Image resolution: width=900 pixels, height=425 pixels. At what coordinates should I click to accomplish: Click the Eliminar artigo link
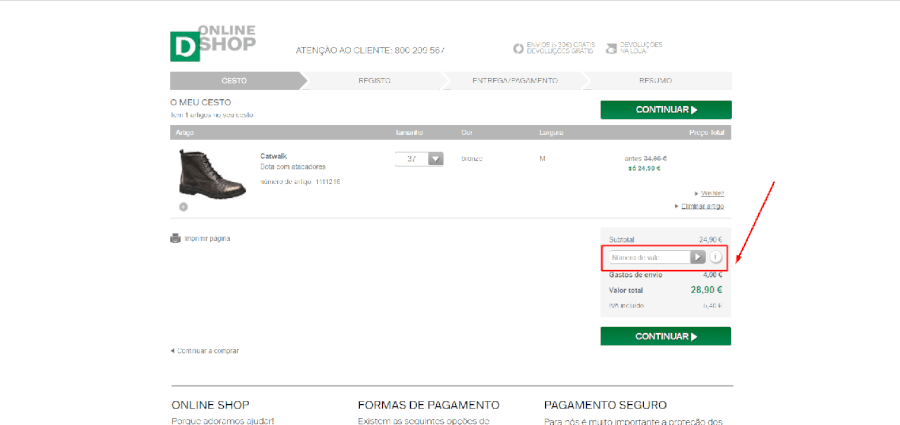pos(702,206)
